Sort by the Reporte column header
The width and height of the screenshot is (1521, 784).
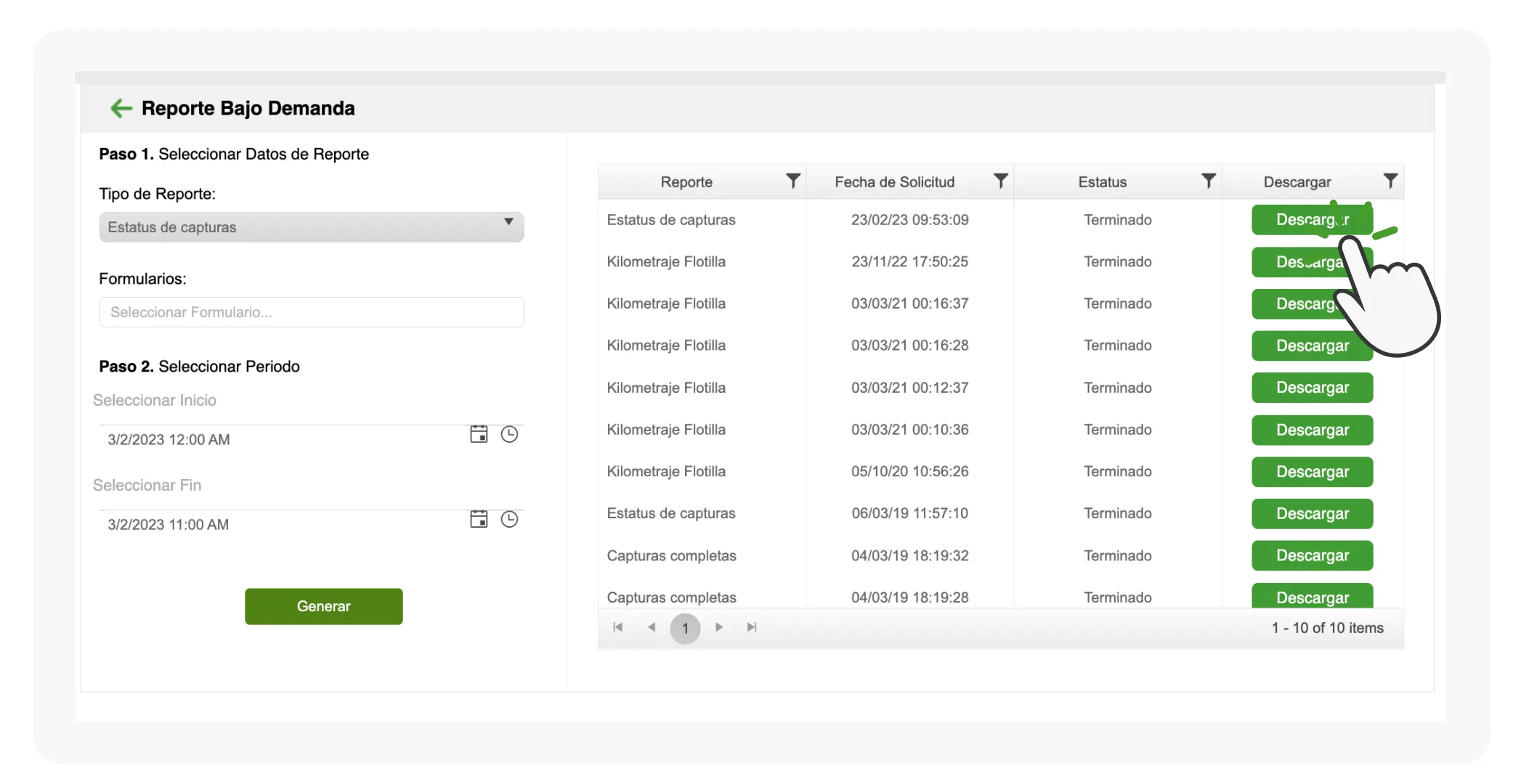[x=686, y=182]
